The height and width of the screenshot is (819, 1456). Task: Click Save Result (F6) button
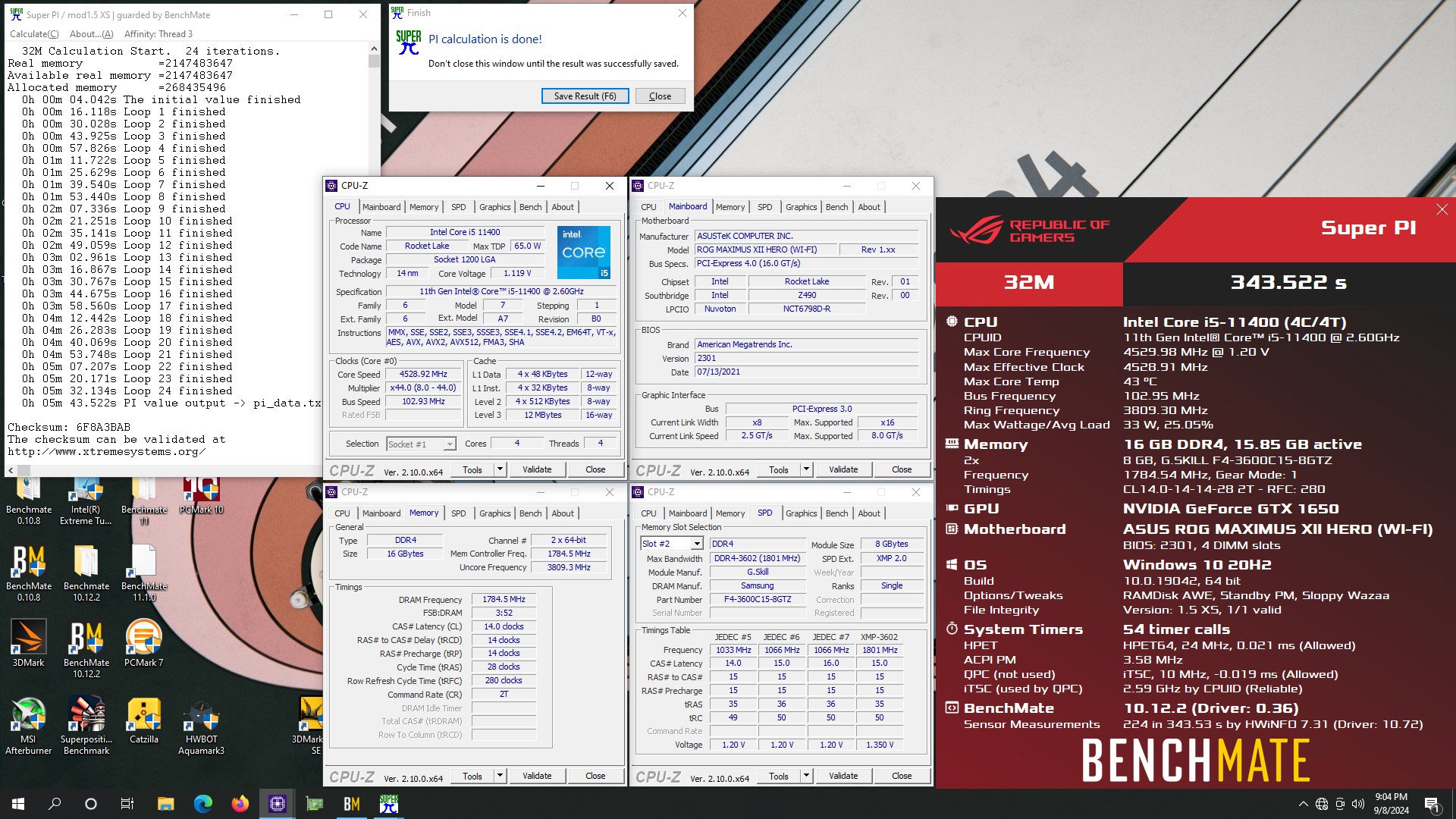[x=585, y=96]
